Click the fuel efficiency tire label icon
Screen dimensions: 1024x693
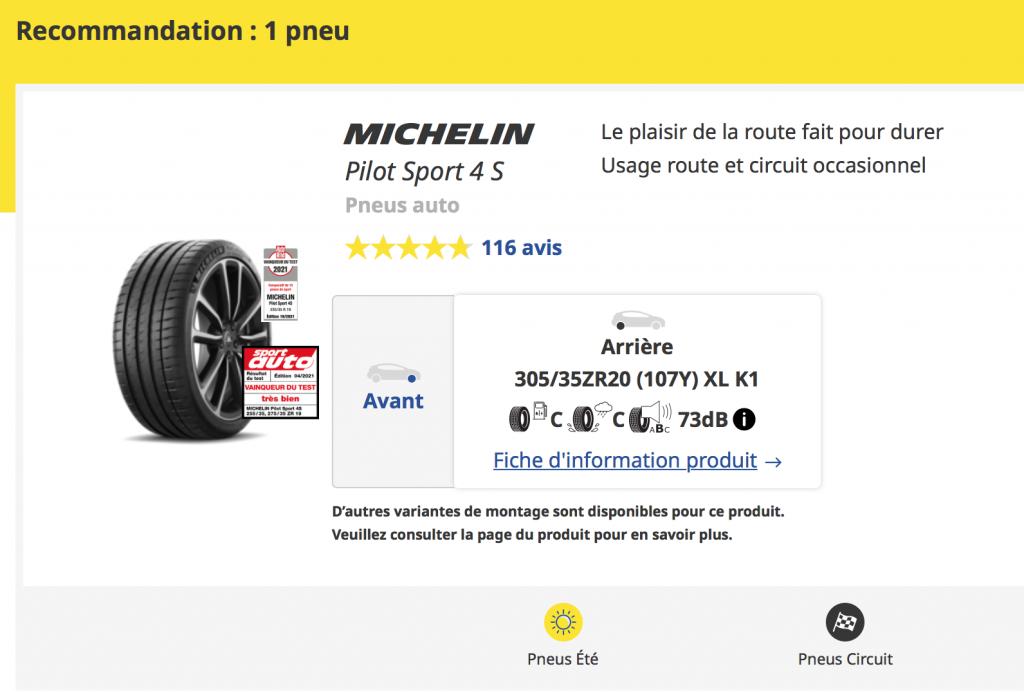tap(528, 417)
